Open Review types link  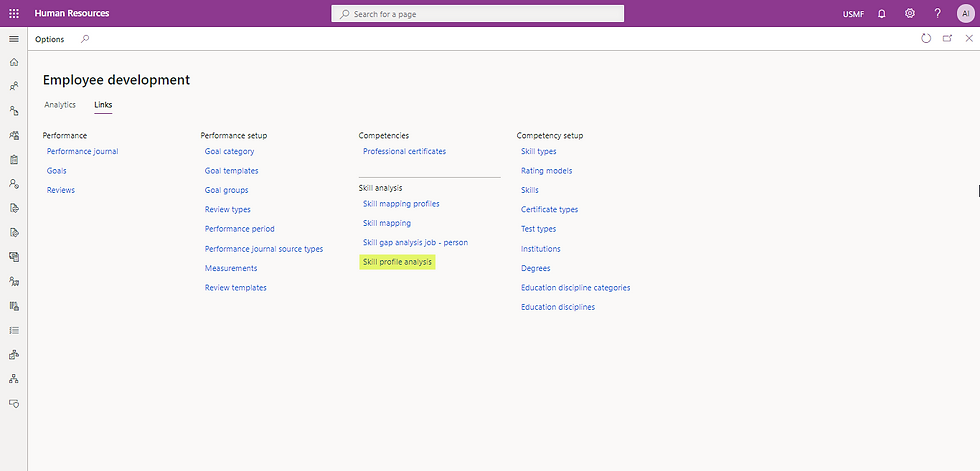point(228,209)
